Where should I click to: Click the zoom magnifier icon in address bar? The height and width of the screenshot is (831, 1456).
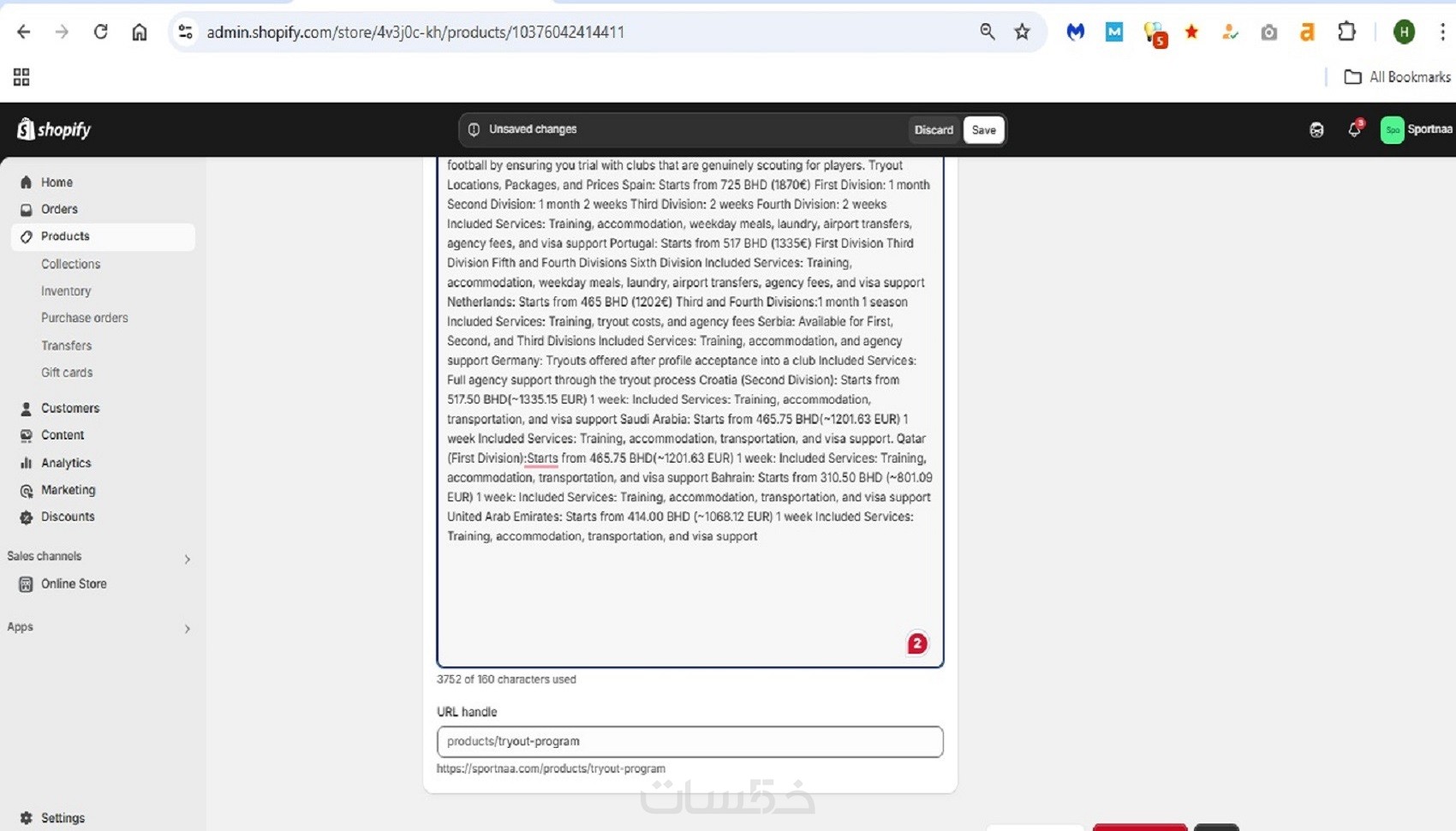tap(988, 32)
